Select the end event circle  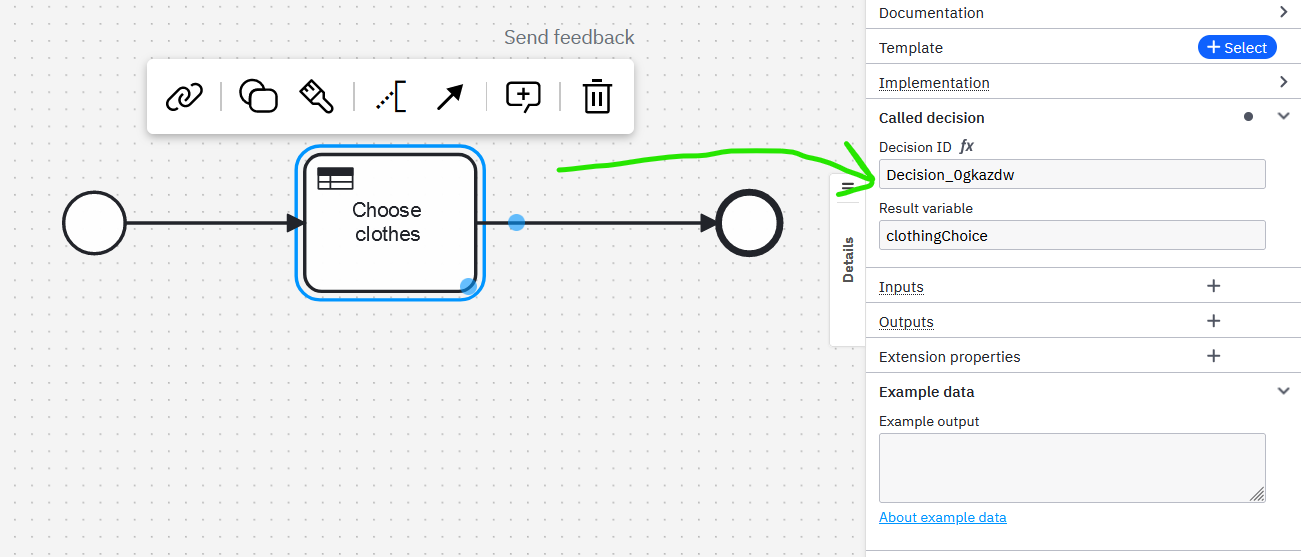749,222
